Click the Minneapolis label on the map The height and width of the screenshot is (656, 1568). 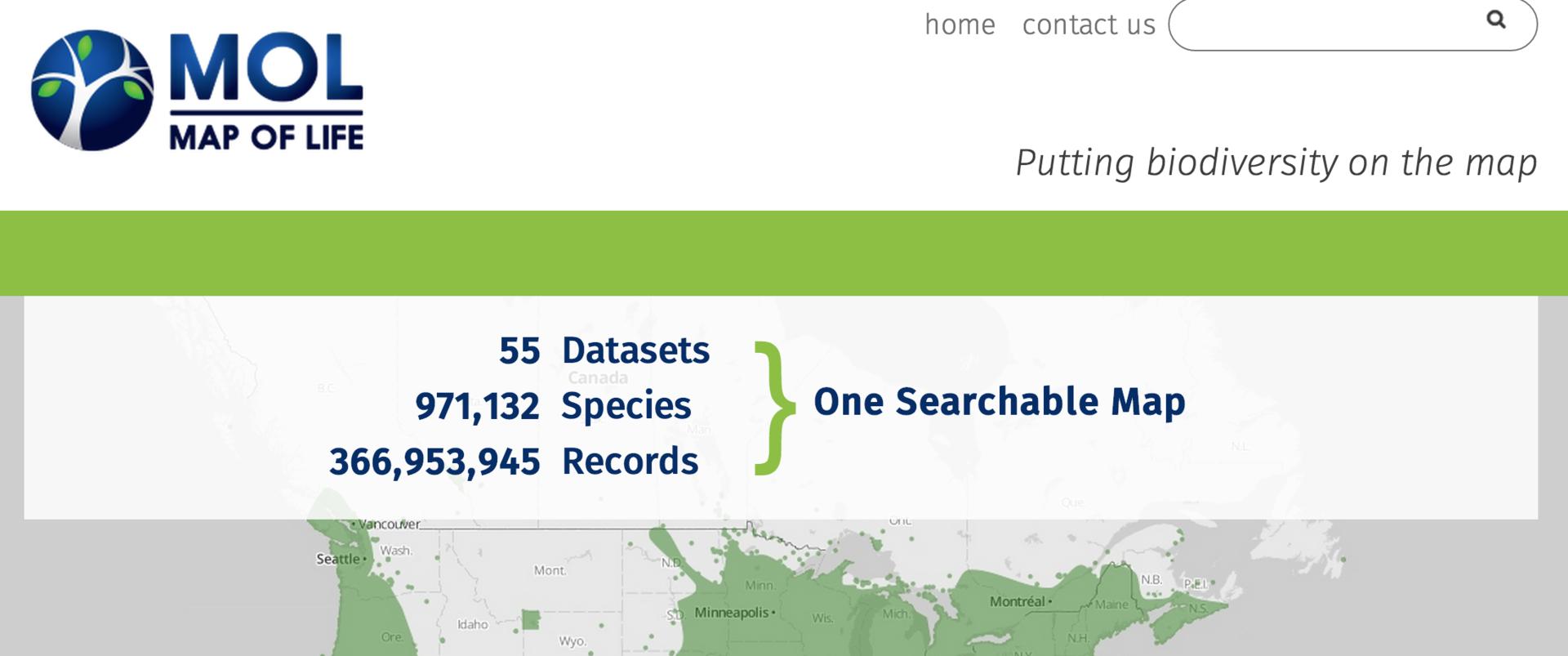click(x=732, y=612)
